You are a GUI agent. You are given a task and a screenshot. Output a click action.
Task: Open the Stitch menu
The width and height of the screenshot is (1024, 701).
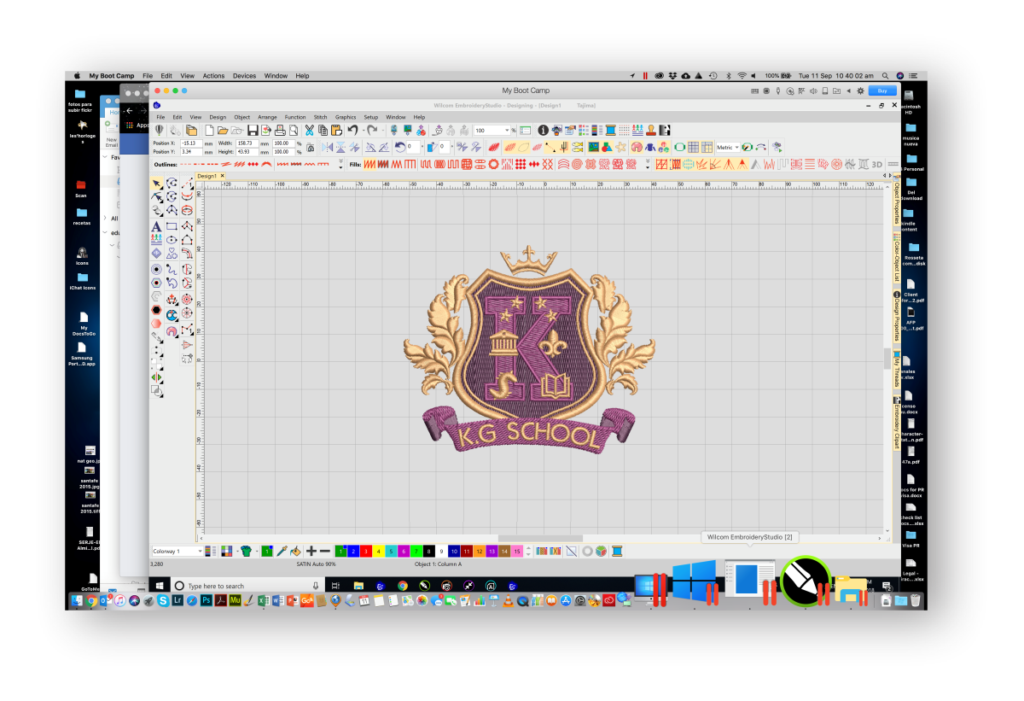[x=320, y=117]
